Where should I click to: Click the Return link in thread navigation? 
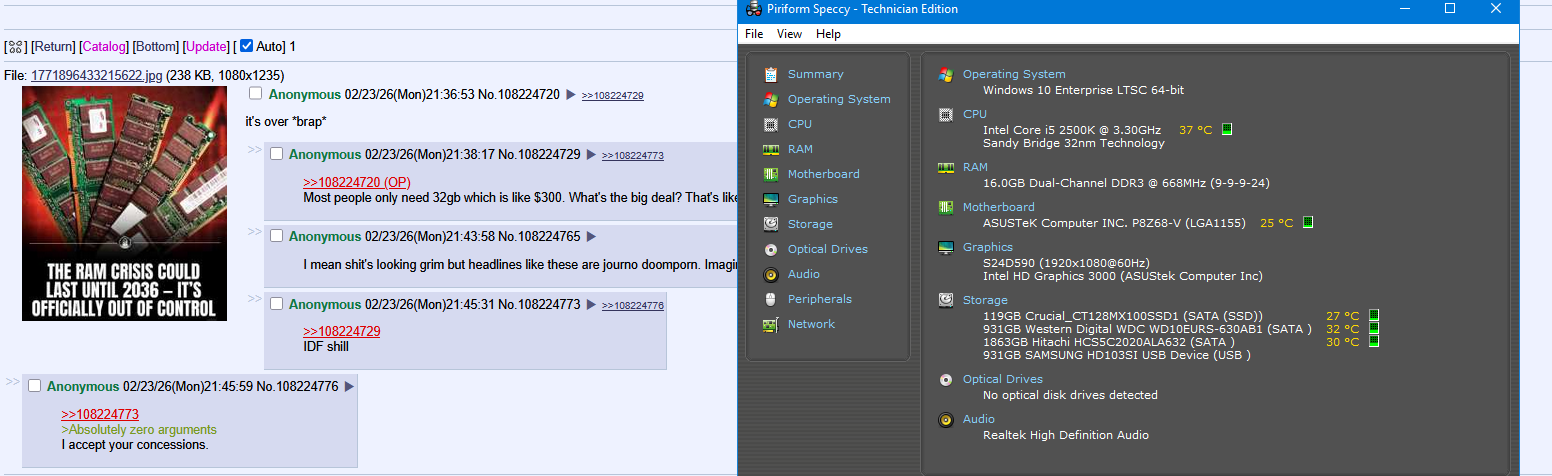53,47
